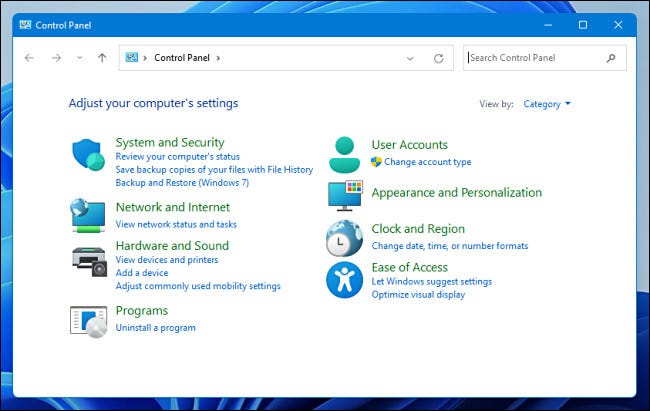Select Change account type link
This screenshot has height=411, width=650.
pyautogui.click(x=427, y=162)
